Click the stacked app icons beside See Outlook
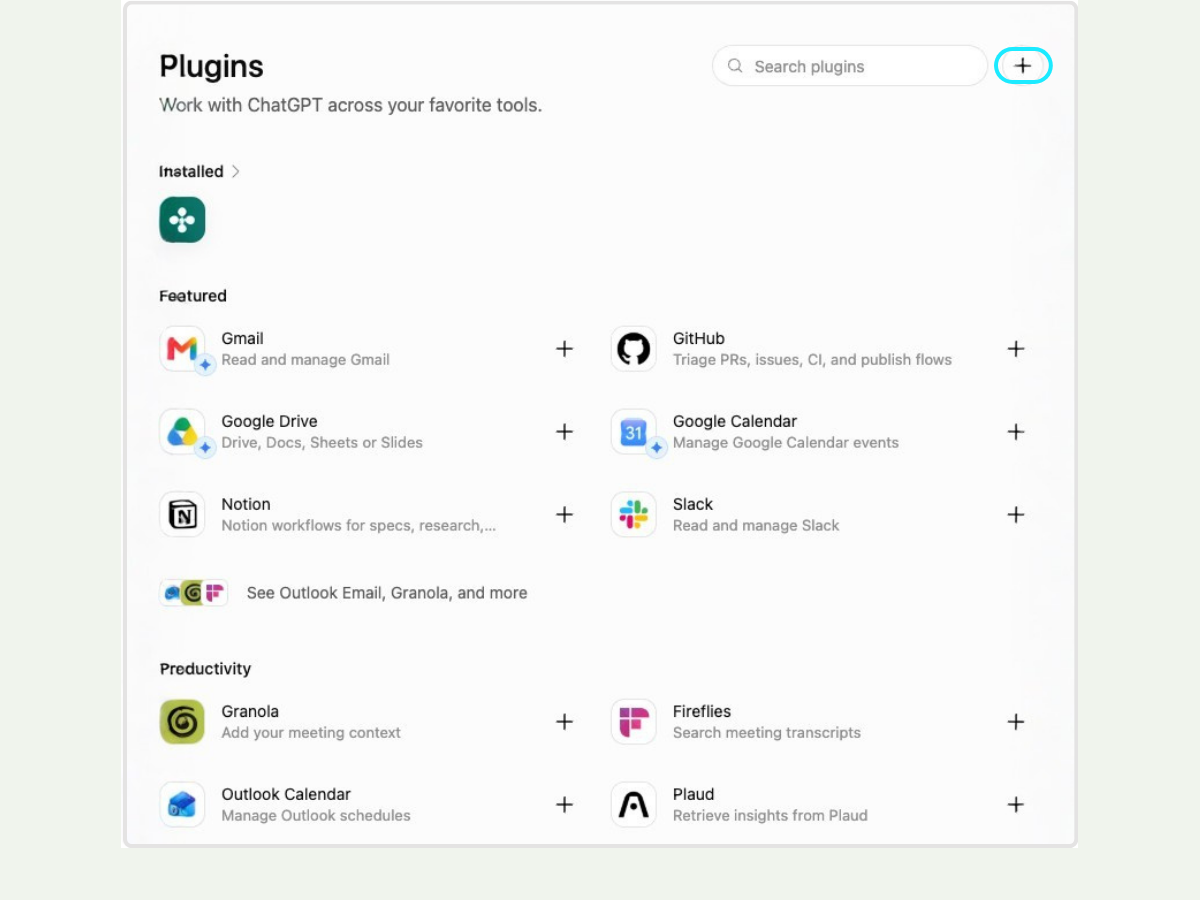Viewport: 1200px width, 900px height. click(x=194, y=593)
